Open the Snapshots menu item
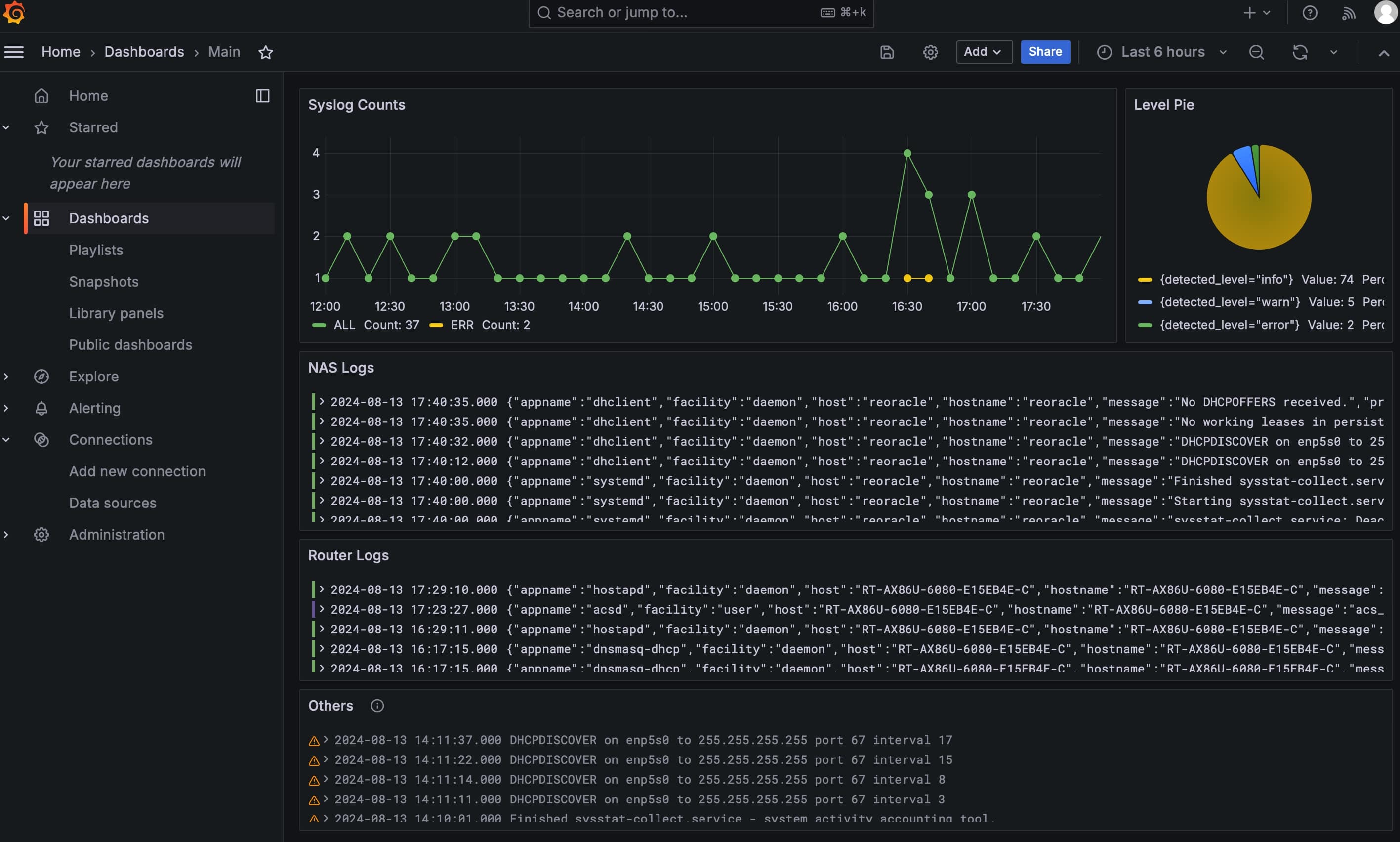Screen dimensions: 1400x842 [x=104, y=282]
